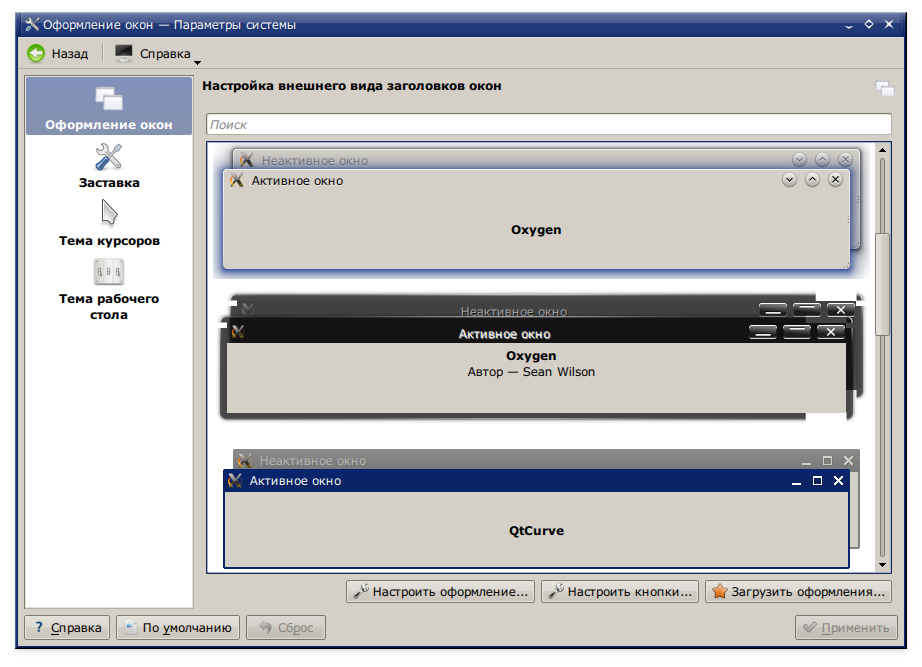Click inside the Поиск search field
This screenshot has height=667, width=922.
(x=548, y=124)
